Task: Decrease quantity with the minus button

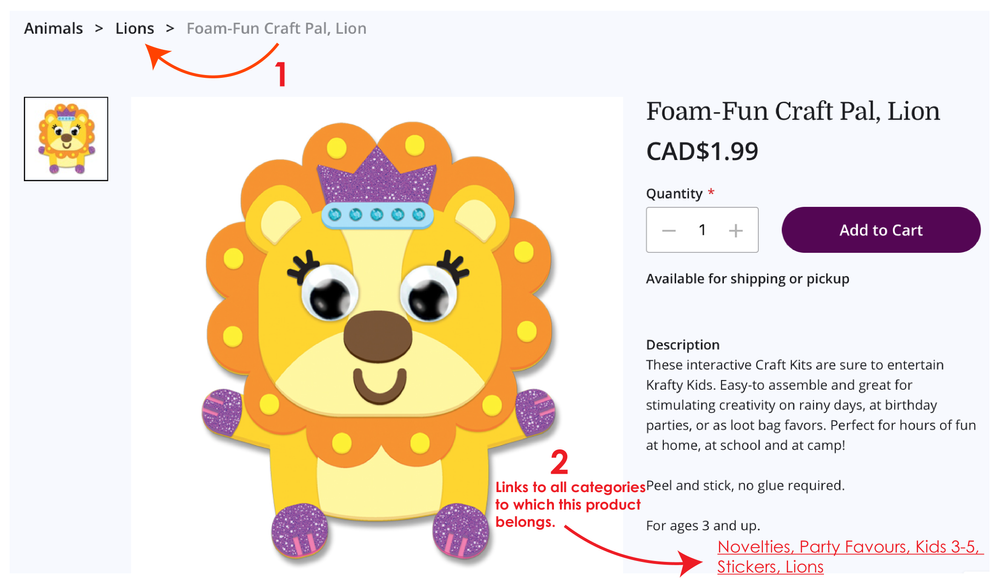Action: coord(669,231)
